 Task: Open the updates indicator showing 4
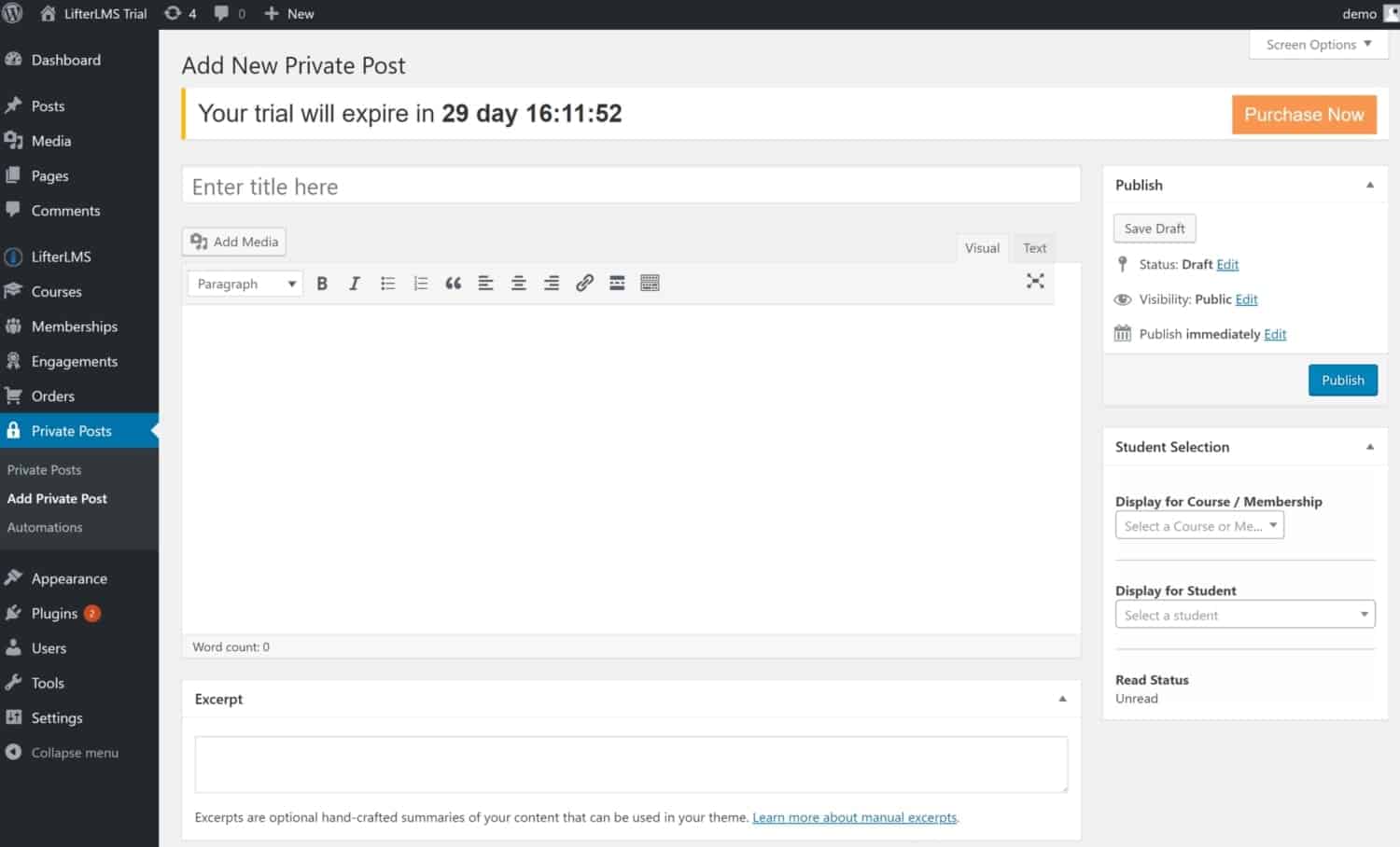coord(180,13)
